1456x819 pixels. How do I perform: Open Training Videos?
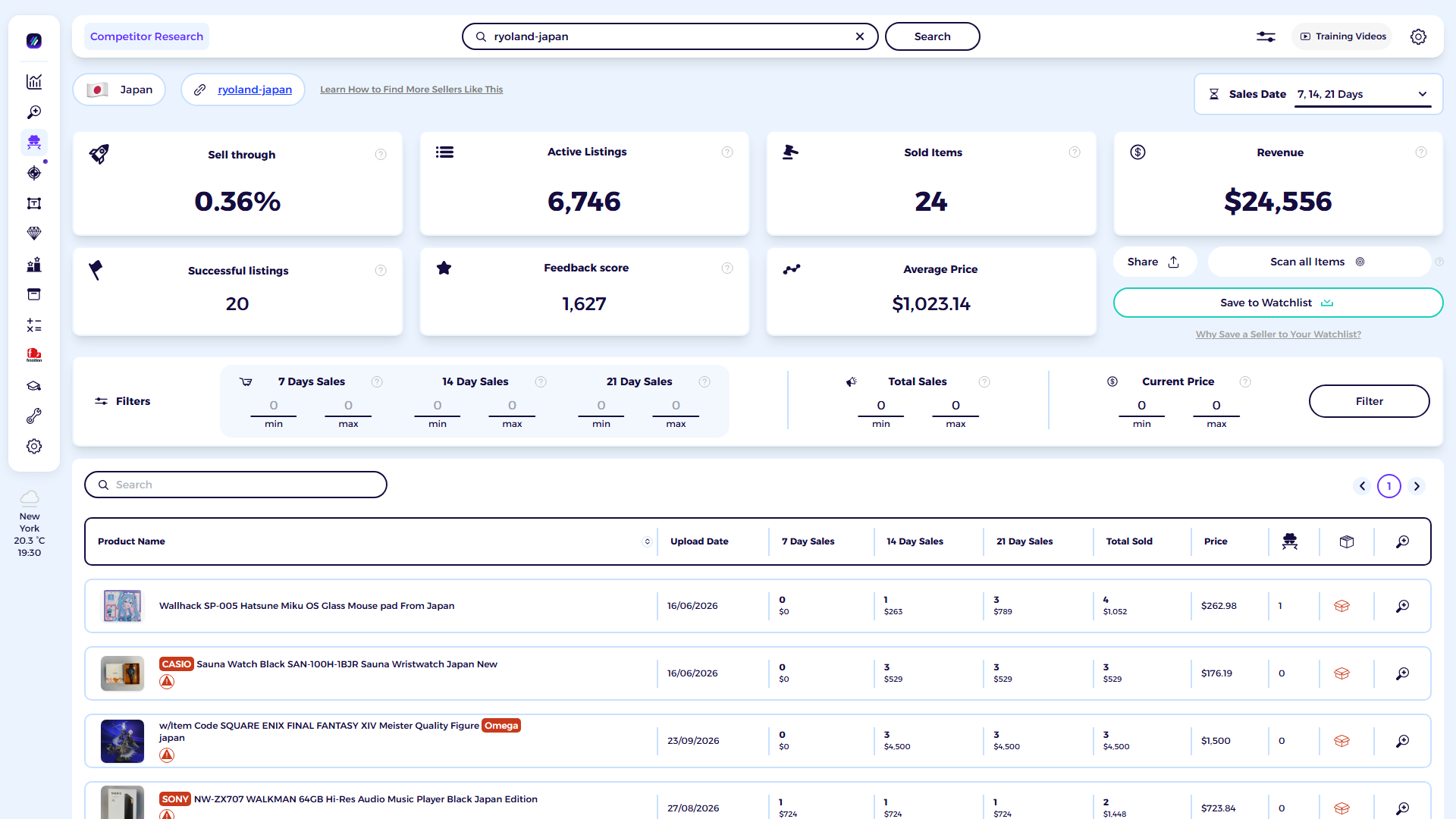click(x=1342, y=36)
